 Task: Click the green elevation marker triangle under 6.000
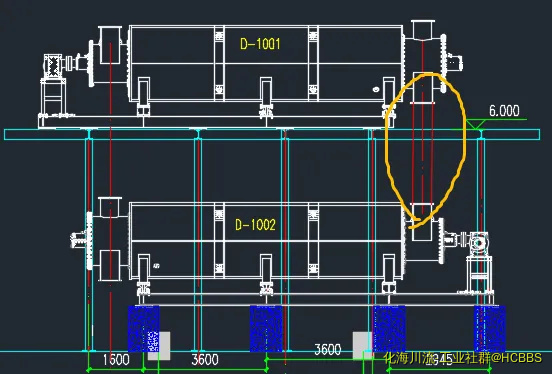click(475, 124)
